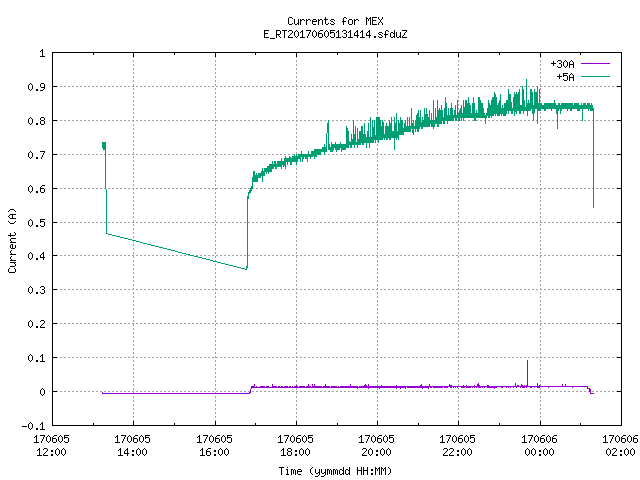The height and width of the screenshot is (480, 640).
Task: Click the x-axis label '170605 12:00'
Action: (51, 446)
